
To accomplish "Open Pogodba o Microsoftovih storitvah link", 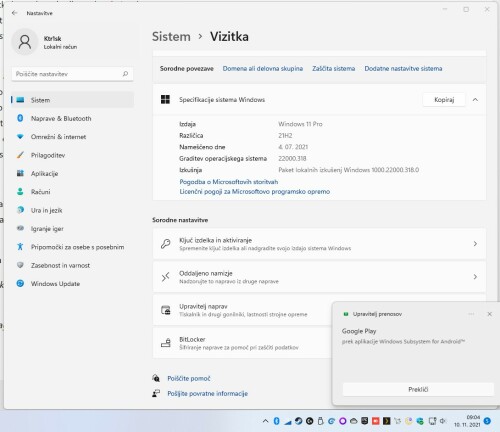I will [x=229, y=182].
